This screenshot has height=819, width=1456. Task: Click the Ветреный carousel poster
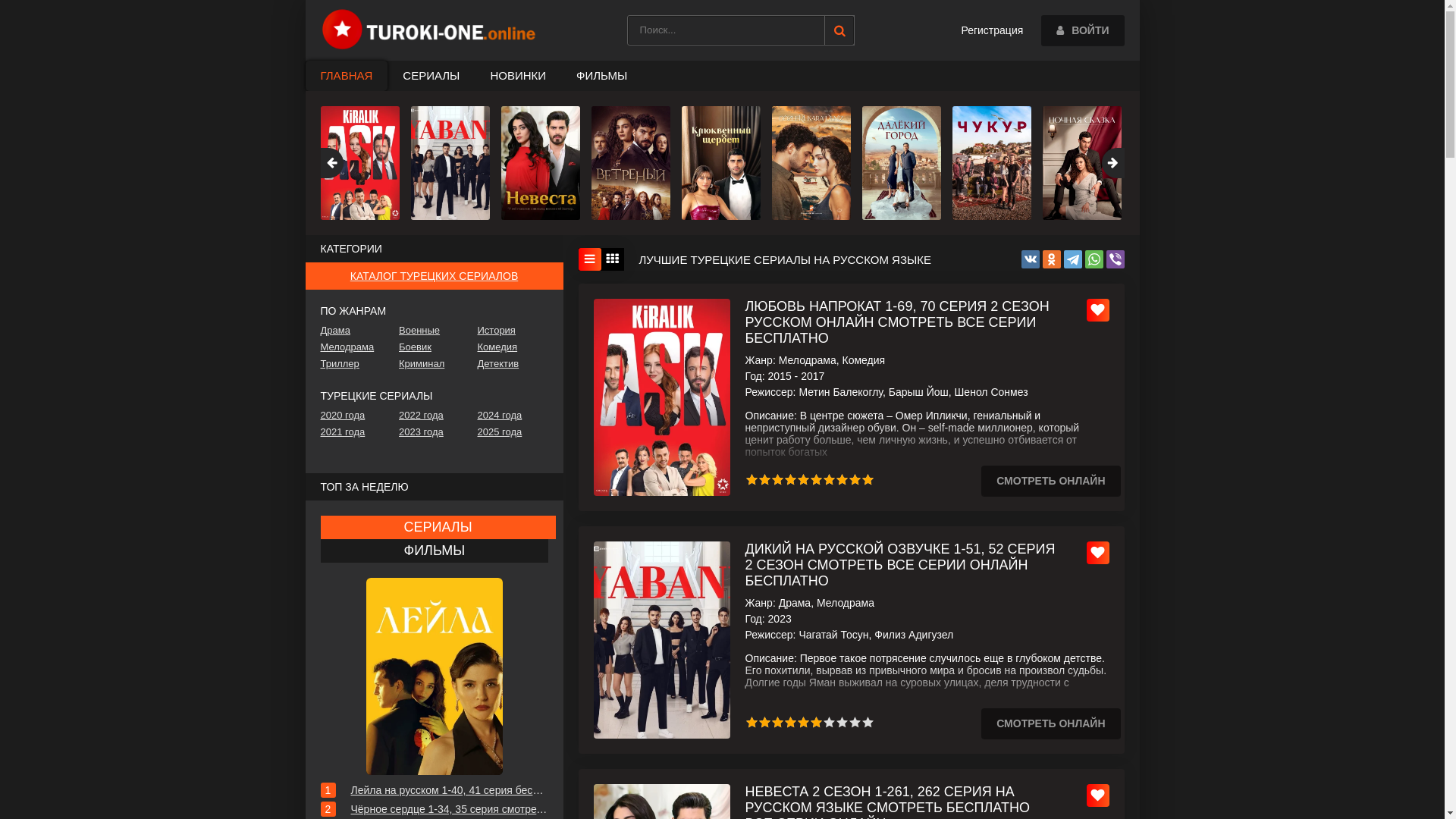[x=630, y=163]
